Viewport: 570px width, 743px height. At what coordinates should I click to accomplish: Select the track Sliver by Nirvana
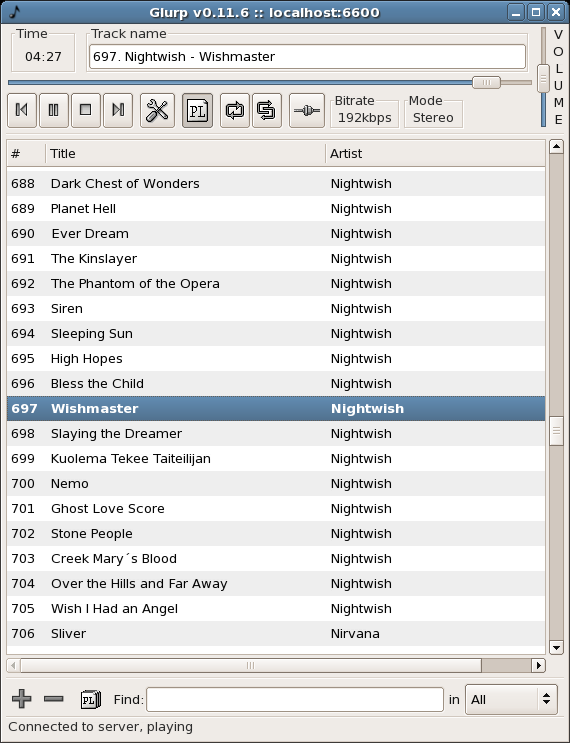276,634
